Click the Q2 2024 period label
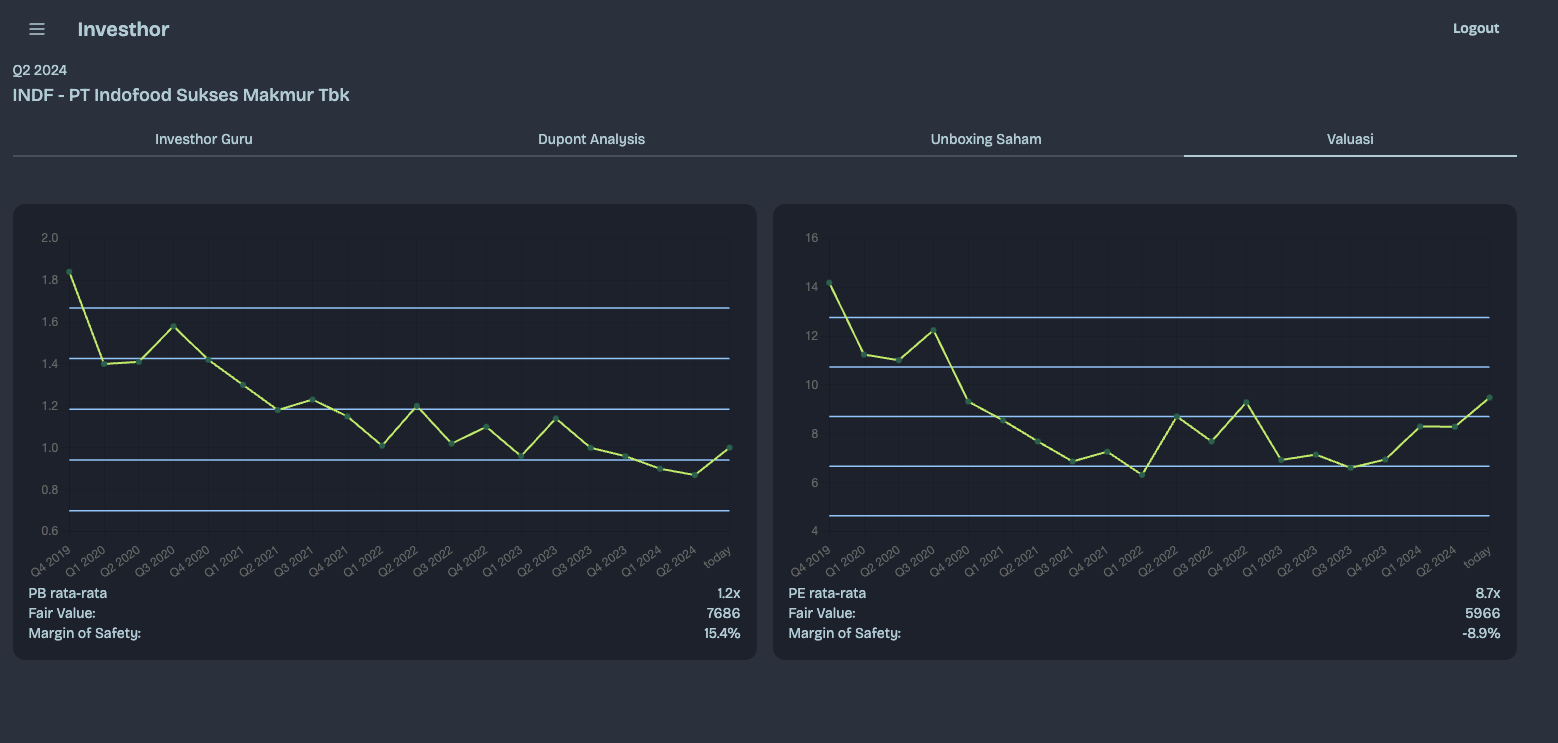The width and height of the screenshot is (1558, 743). point(40,70)
